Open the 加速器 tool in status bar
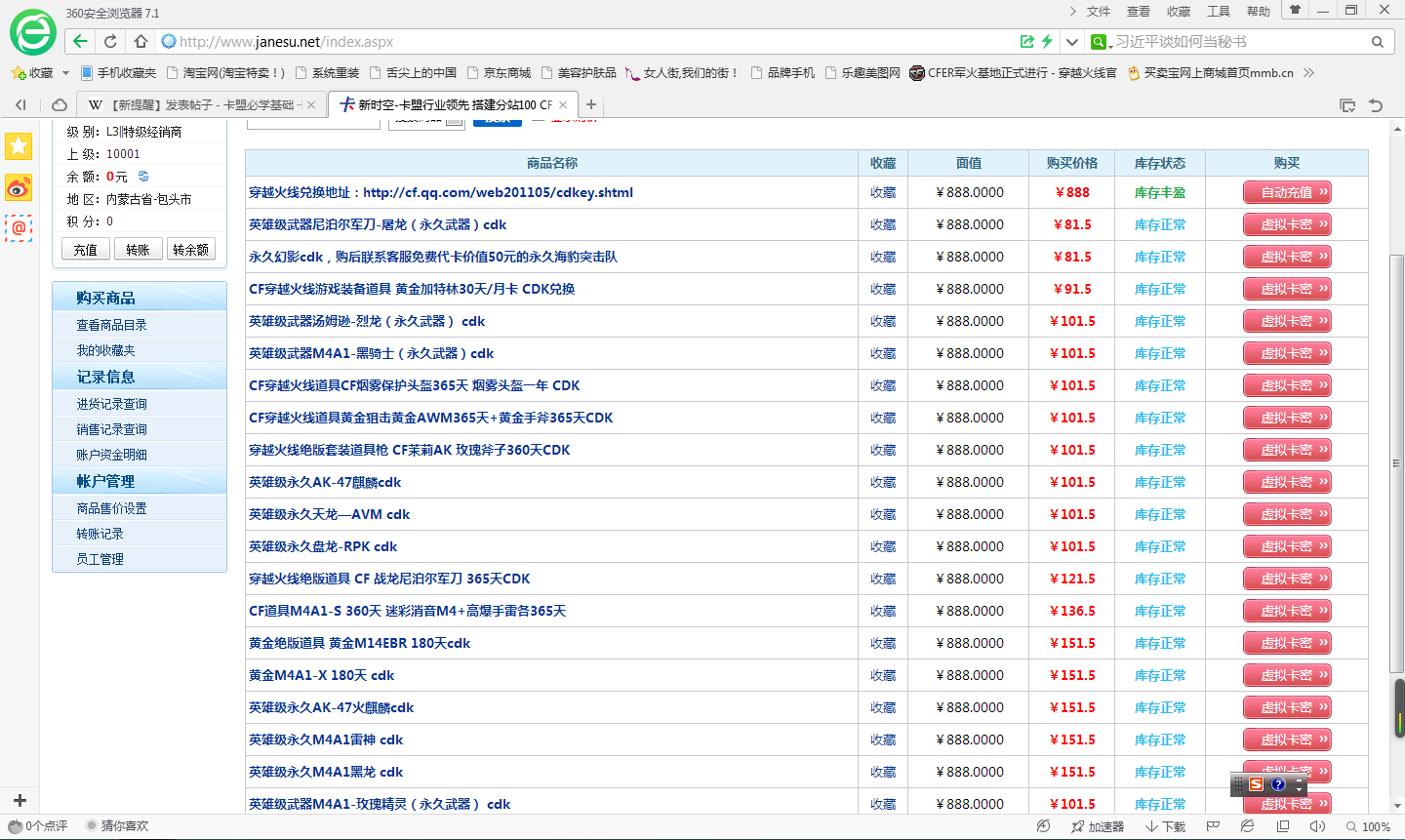 point(1098,826)
